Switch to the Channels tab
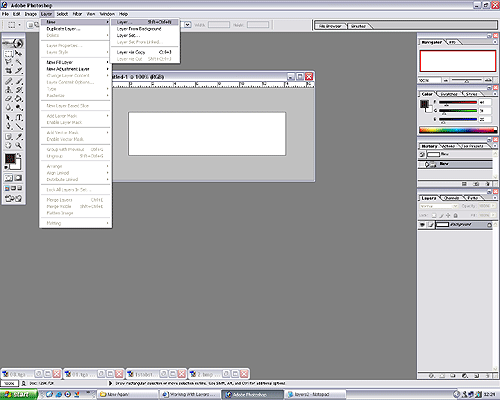Viewport: 500px width, 400px height. coord(452,198)
